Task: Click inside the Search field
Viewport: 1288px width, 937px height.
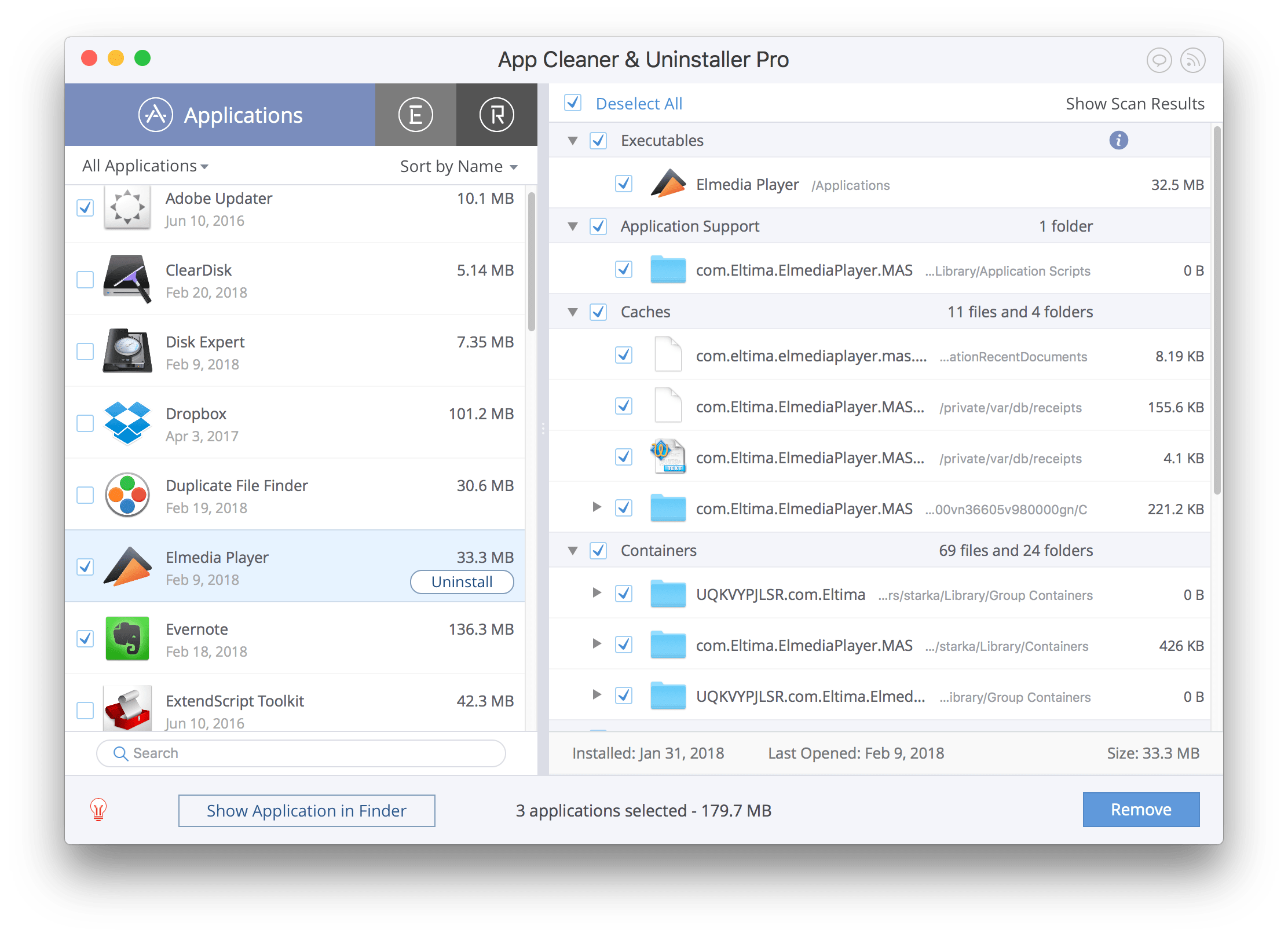Action: coord(301,753)
